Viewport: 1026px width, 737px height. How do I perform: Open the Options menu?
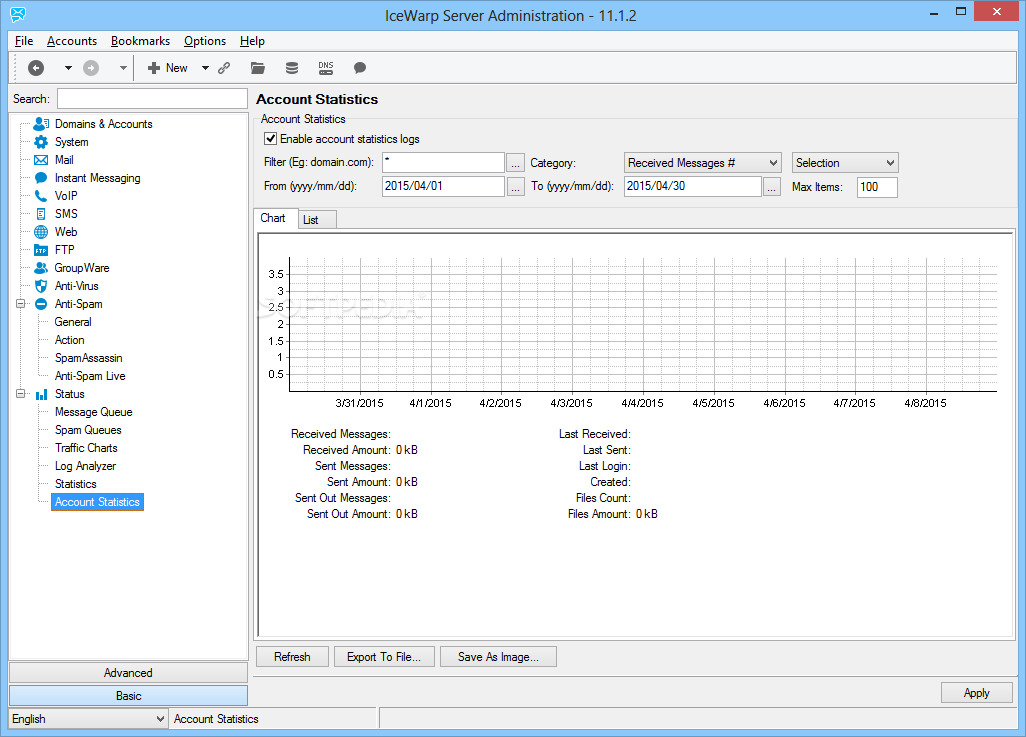(x=205, y=41)
